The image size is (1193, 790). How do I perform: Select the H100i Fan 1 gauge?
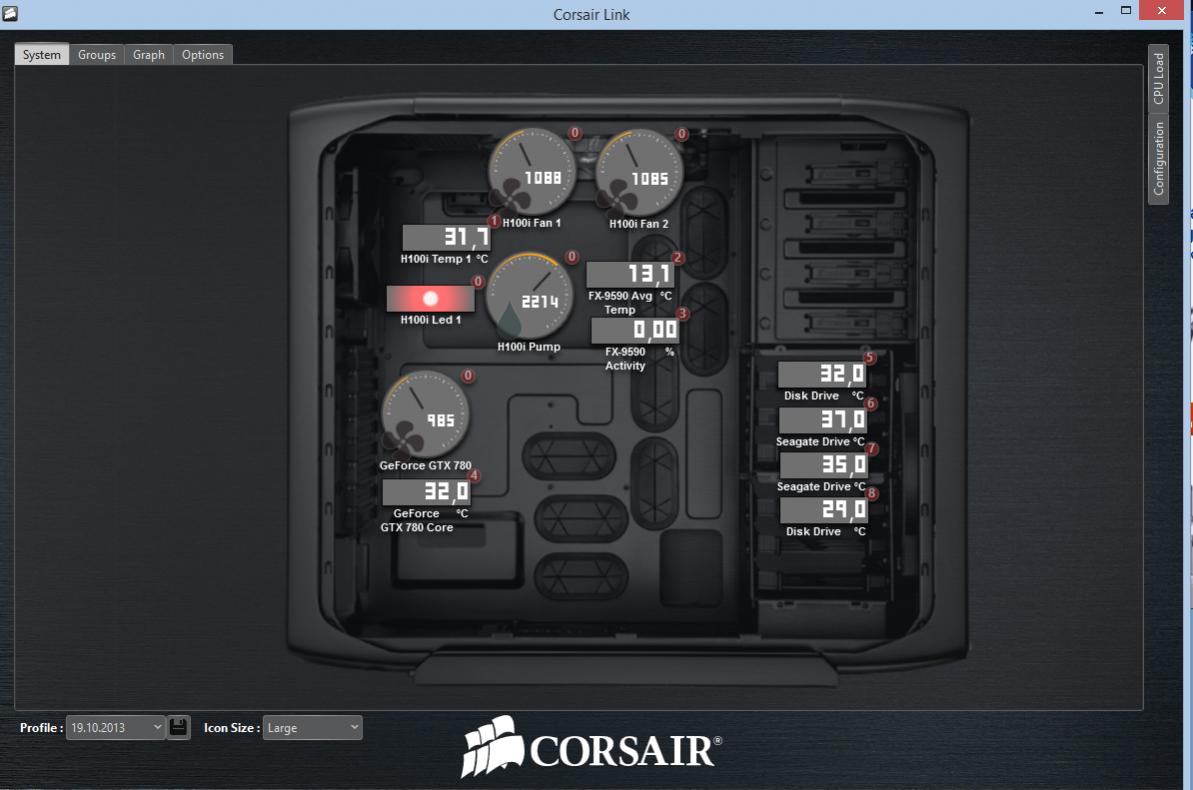click(531, 172)
